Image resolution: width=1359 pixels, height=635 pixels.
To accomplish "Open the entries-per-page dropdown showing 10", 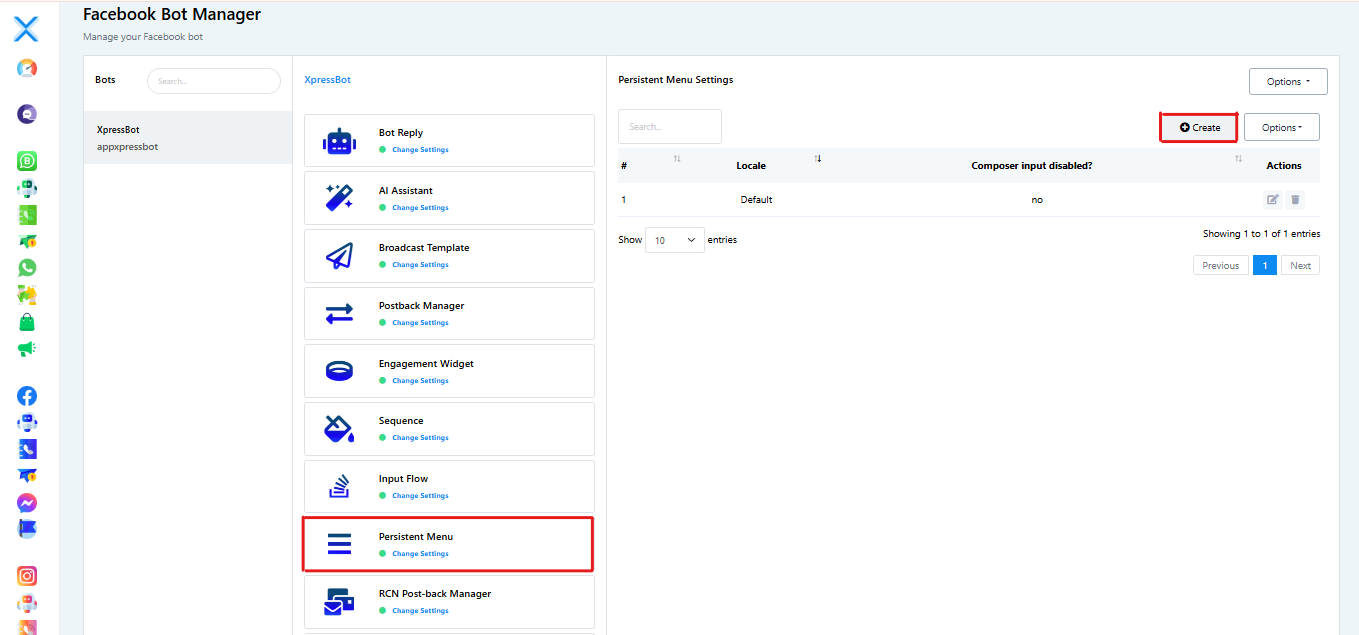I will tap(675, 240).
